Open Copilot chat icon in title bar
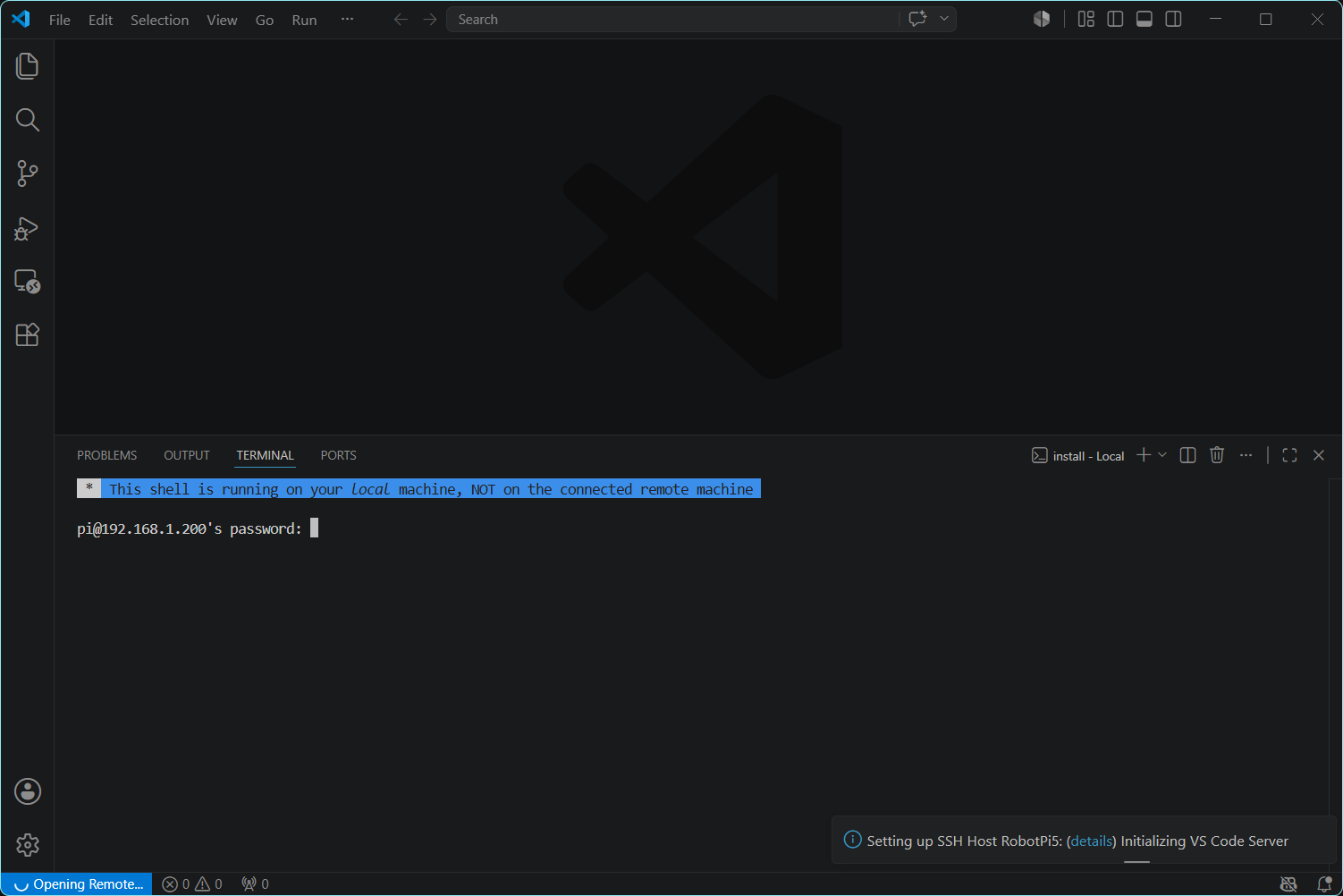 [917, 19]
